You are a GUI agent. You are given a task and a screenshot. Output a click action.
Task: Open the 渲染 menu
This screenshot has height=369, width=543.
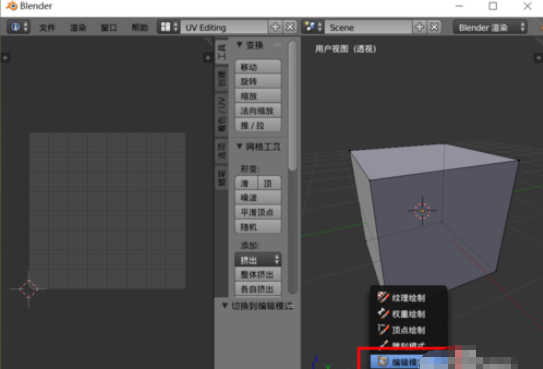tap(78, 28)
